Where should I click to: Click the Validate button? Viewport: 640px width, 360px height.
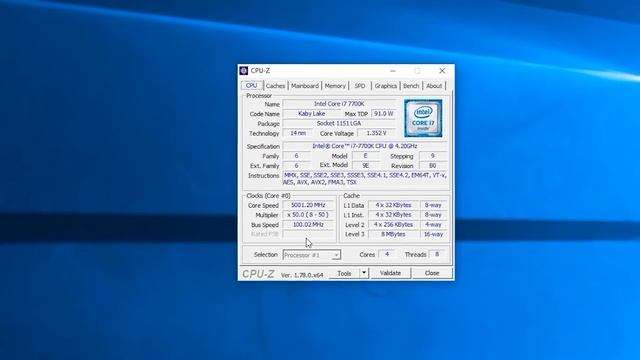[390, 273]
